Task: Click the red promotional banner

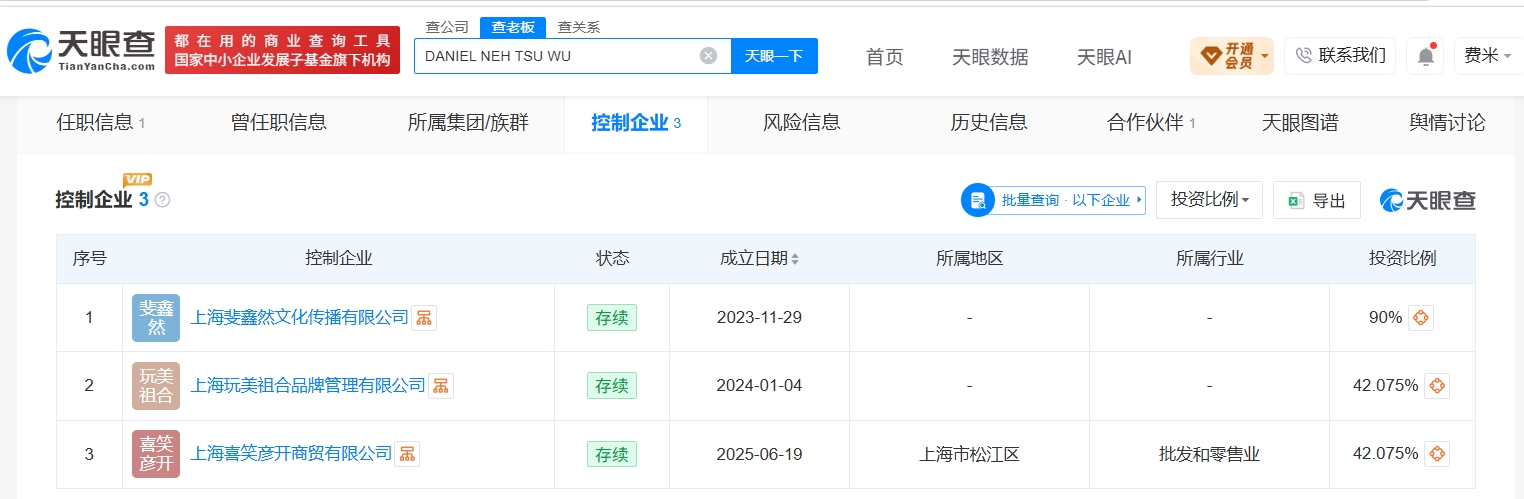Action: click(x=282, y=50)
